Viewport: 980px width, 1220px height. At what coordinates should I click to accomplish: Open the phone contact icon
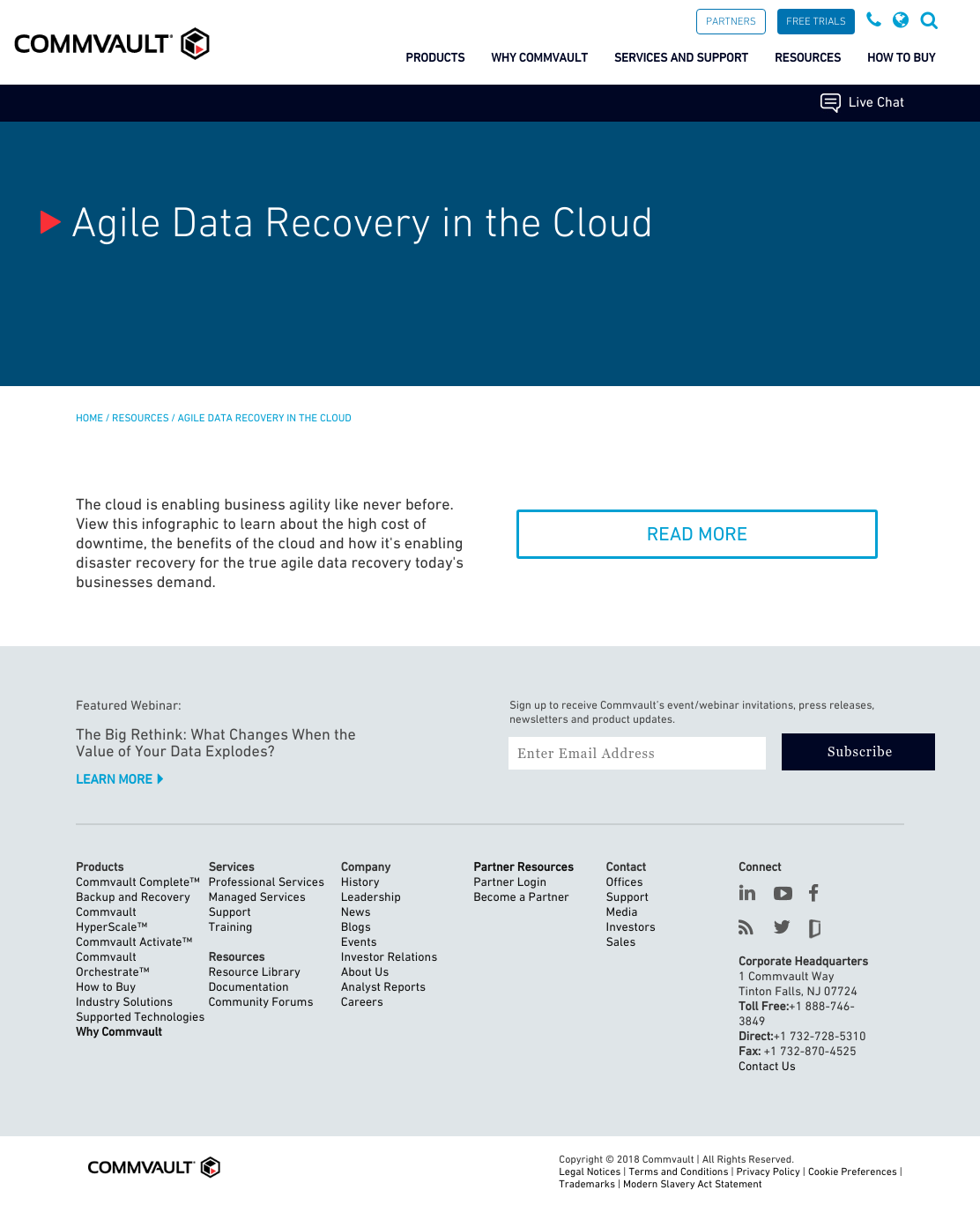point(873,19)
